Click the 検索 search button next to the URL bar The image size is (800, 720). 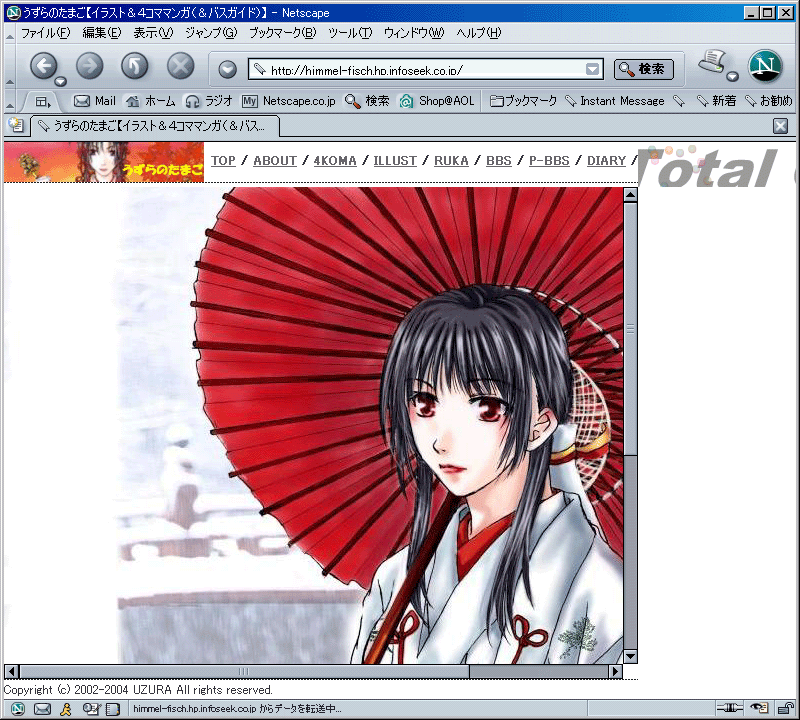click(644, 69)
